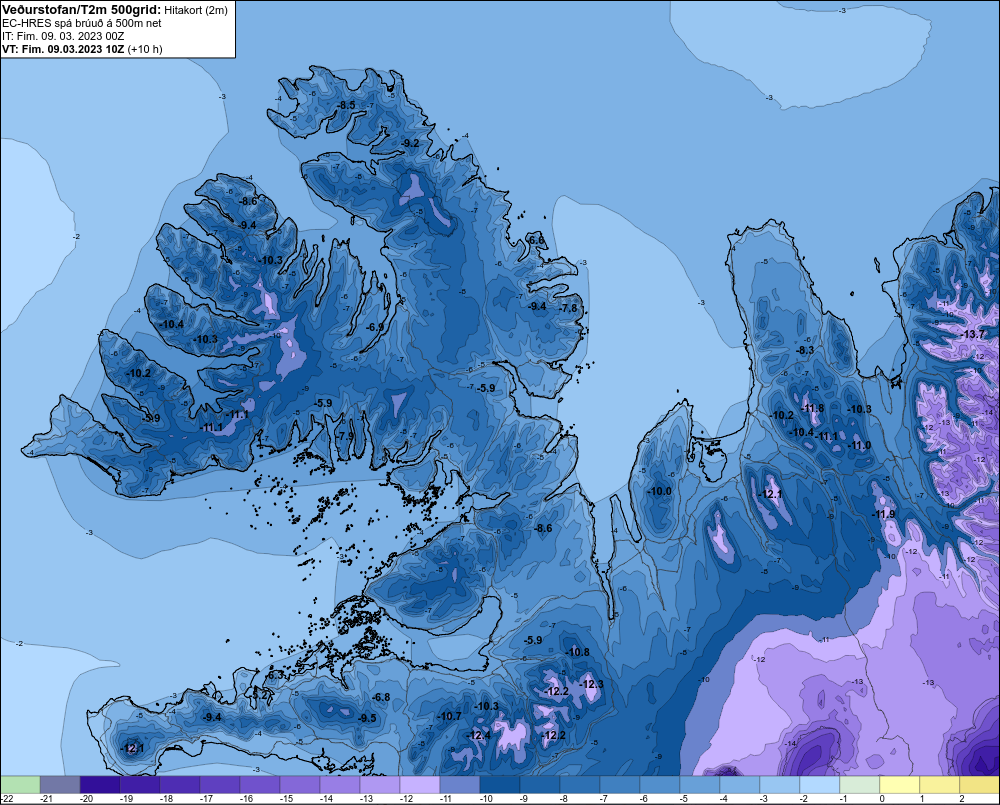Click the -6.8 temperature value on the map

point(381,697)
